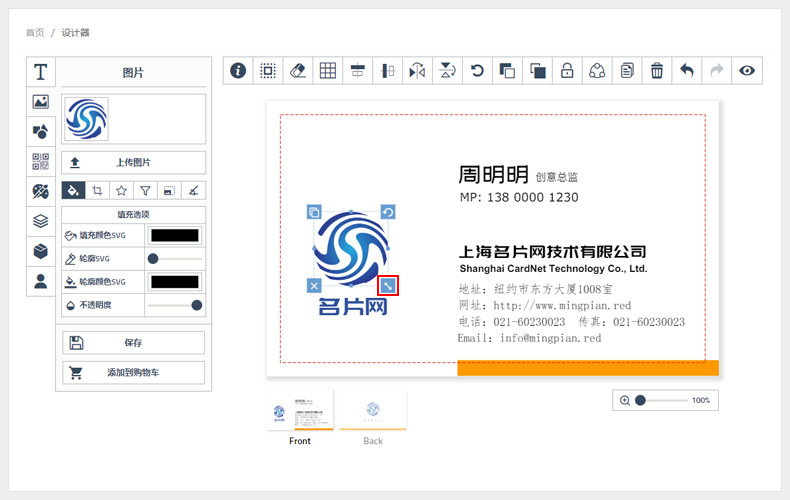
Task: Toggle the preview eye icon
Action: [747, 71]
